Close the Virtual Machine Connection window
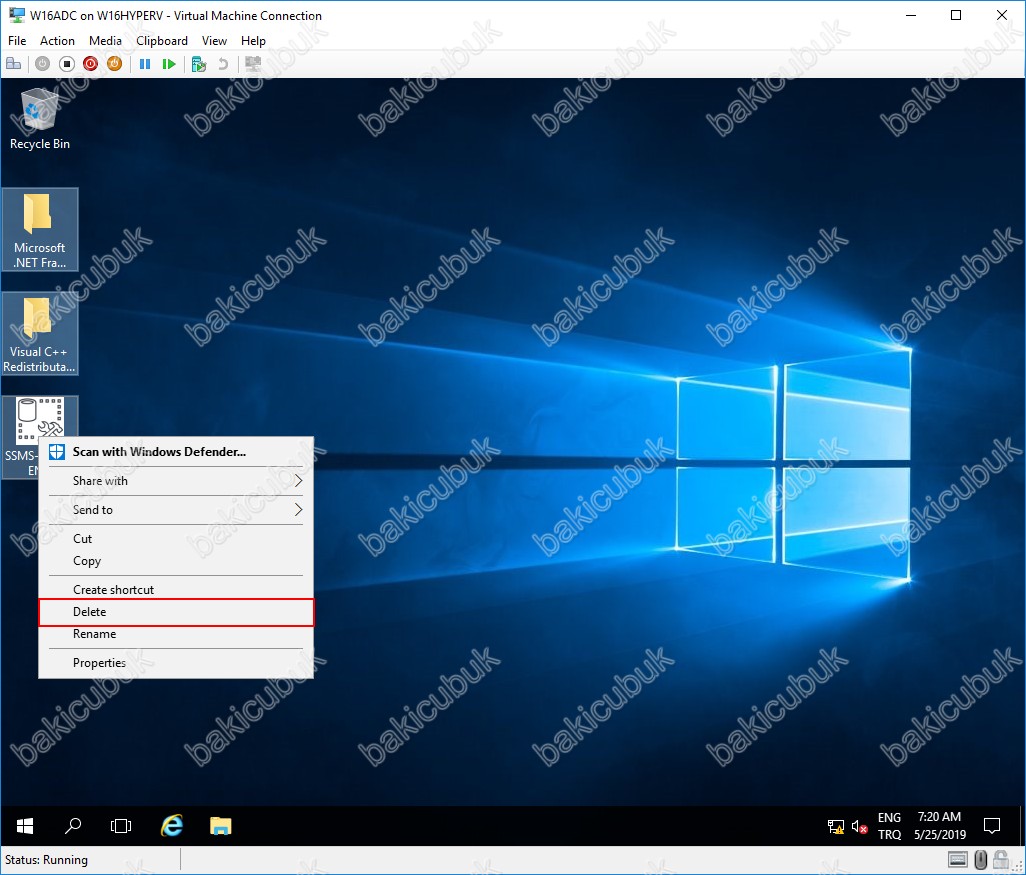Viewport: 1026px width, 875px height. (x=1002, y=15)
